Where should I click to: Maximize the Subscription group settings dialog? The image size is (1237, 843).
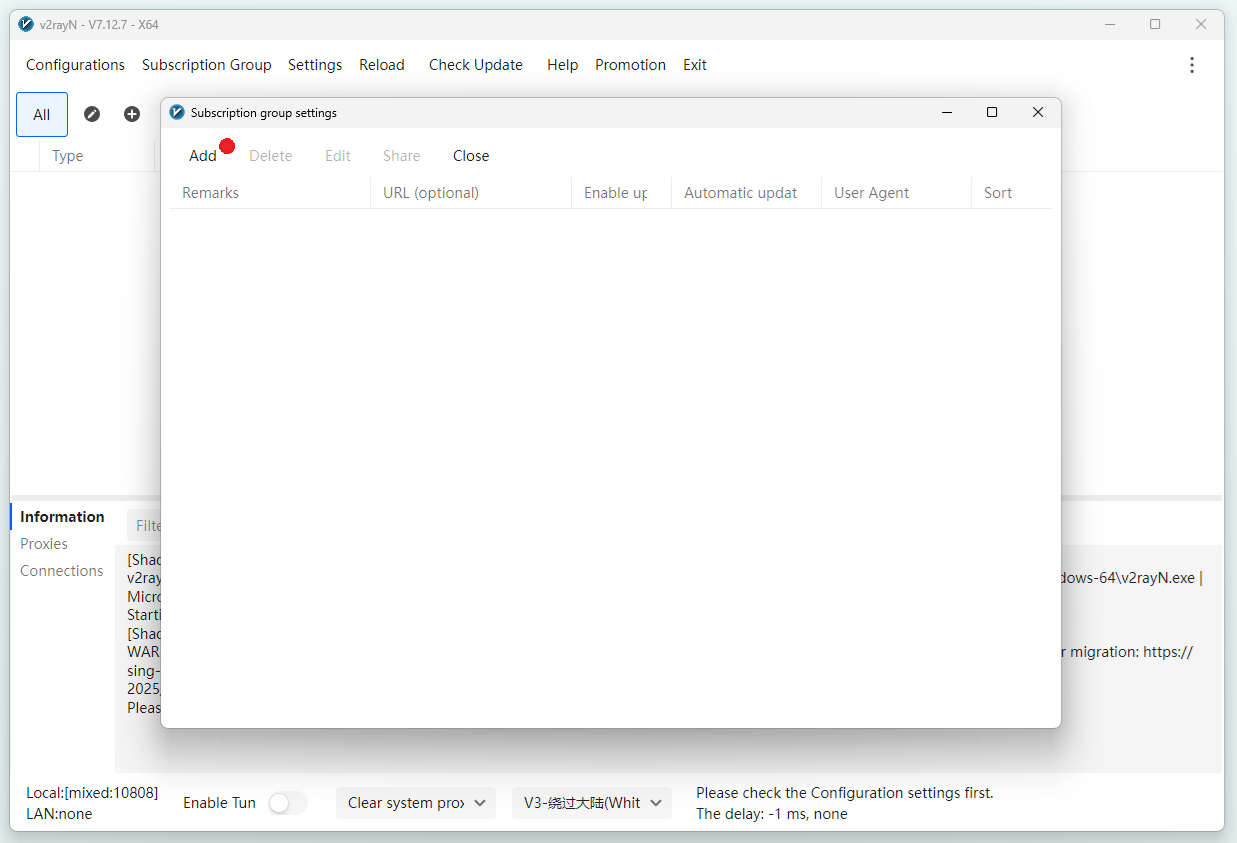click(992, 113)
